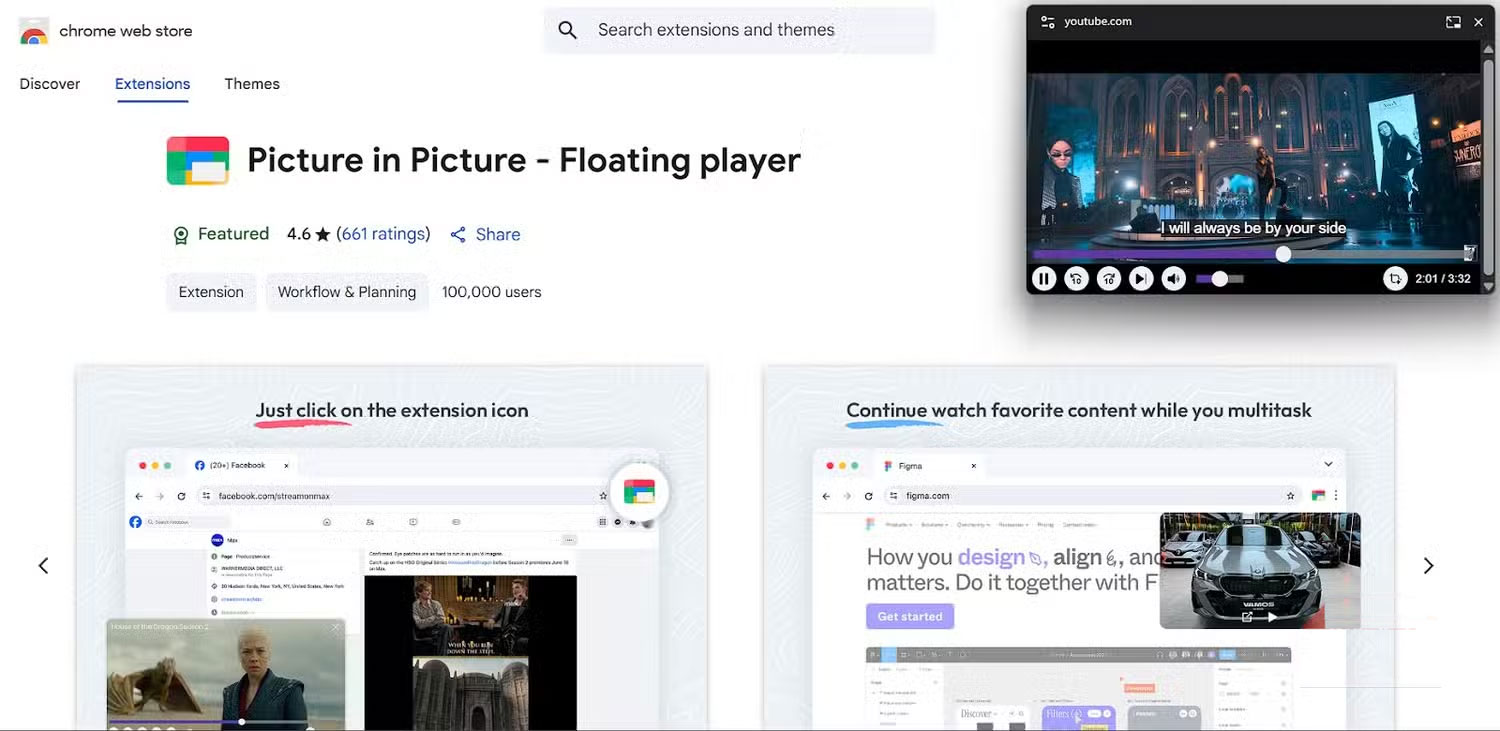Rewind the video 10 seconds

point(1076,278)
